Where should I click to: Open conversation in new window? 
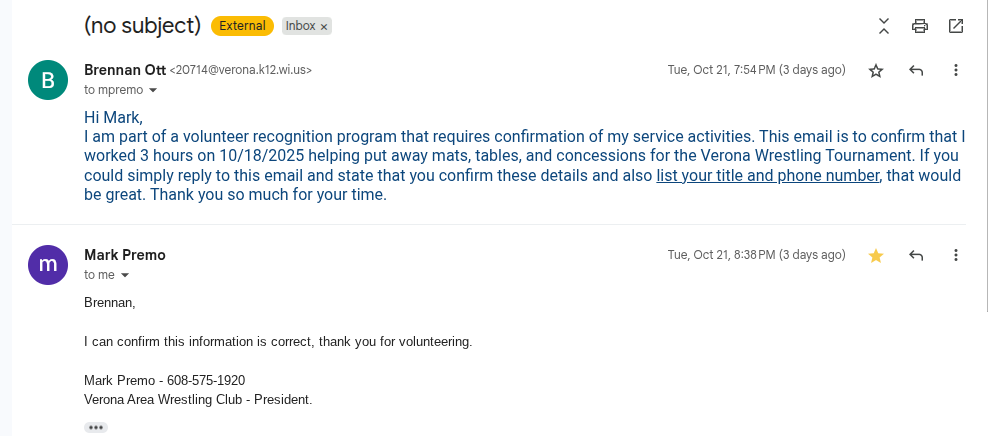[x=956, y=26]
